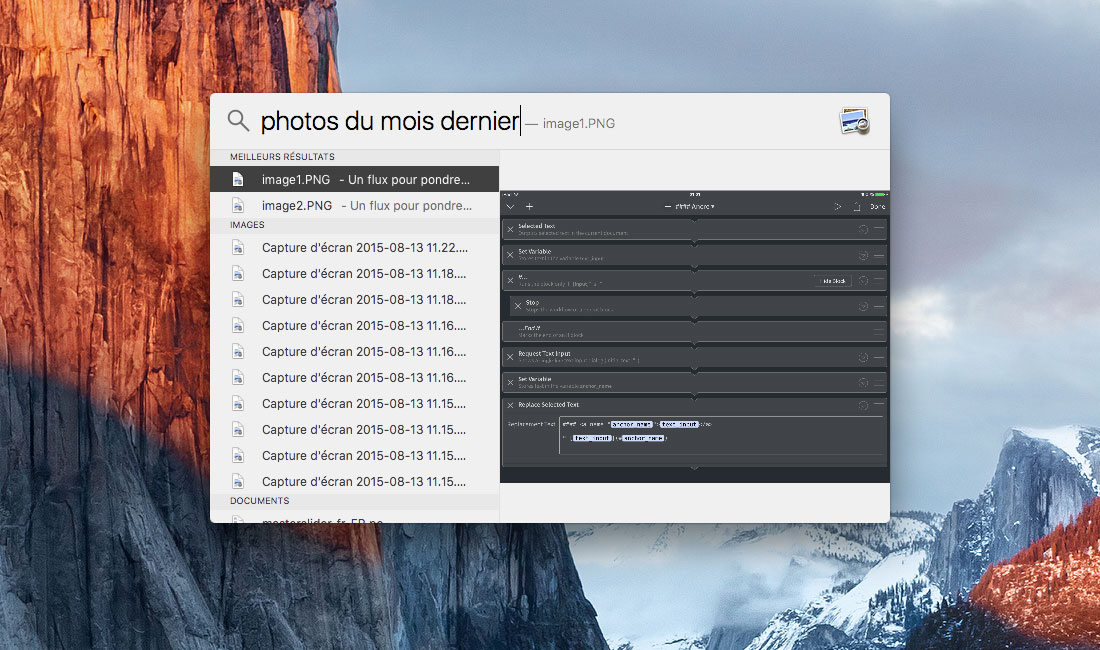
Task: Click file icon of Capture d'écran 11.22
Action: [239, 248]
